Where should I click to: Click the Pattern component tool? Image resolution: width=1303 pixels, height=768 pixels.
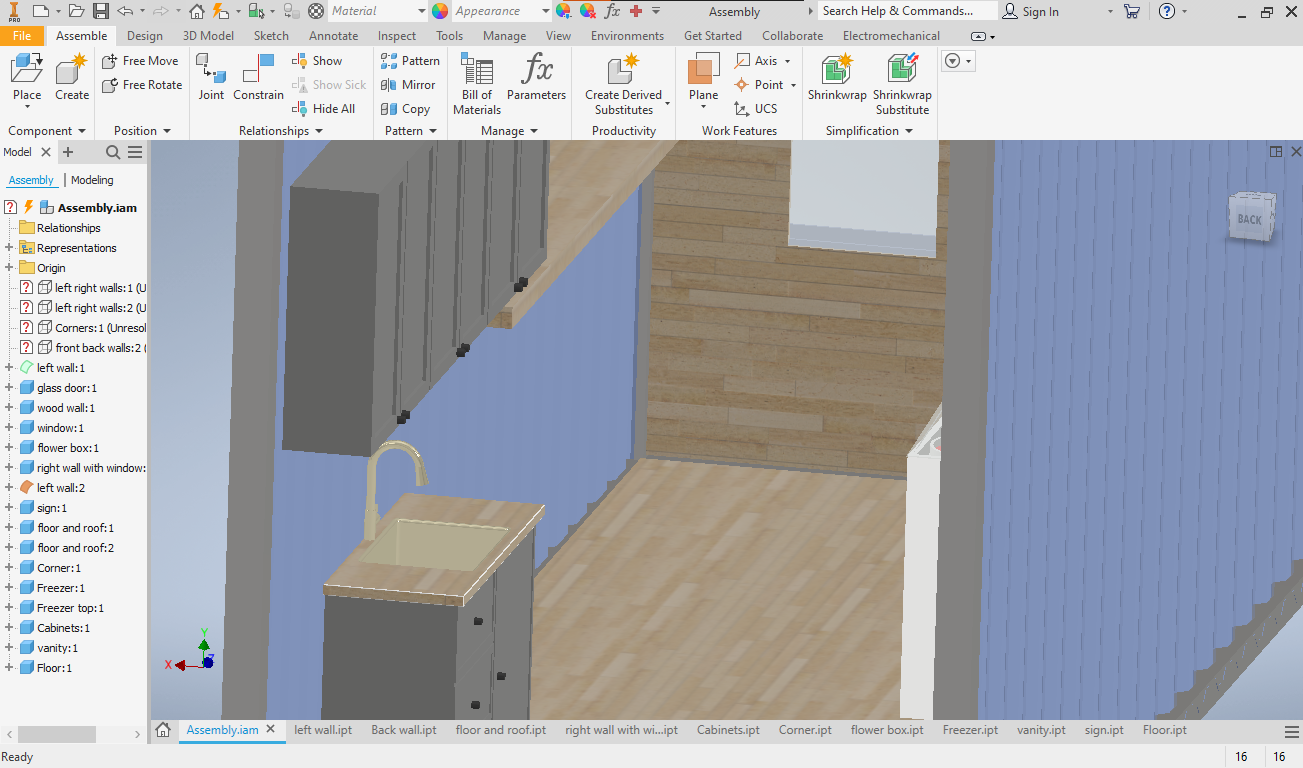410,61
